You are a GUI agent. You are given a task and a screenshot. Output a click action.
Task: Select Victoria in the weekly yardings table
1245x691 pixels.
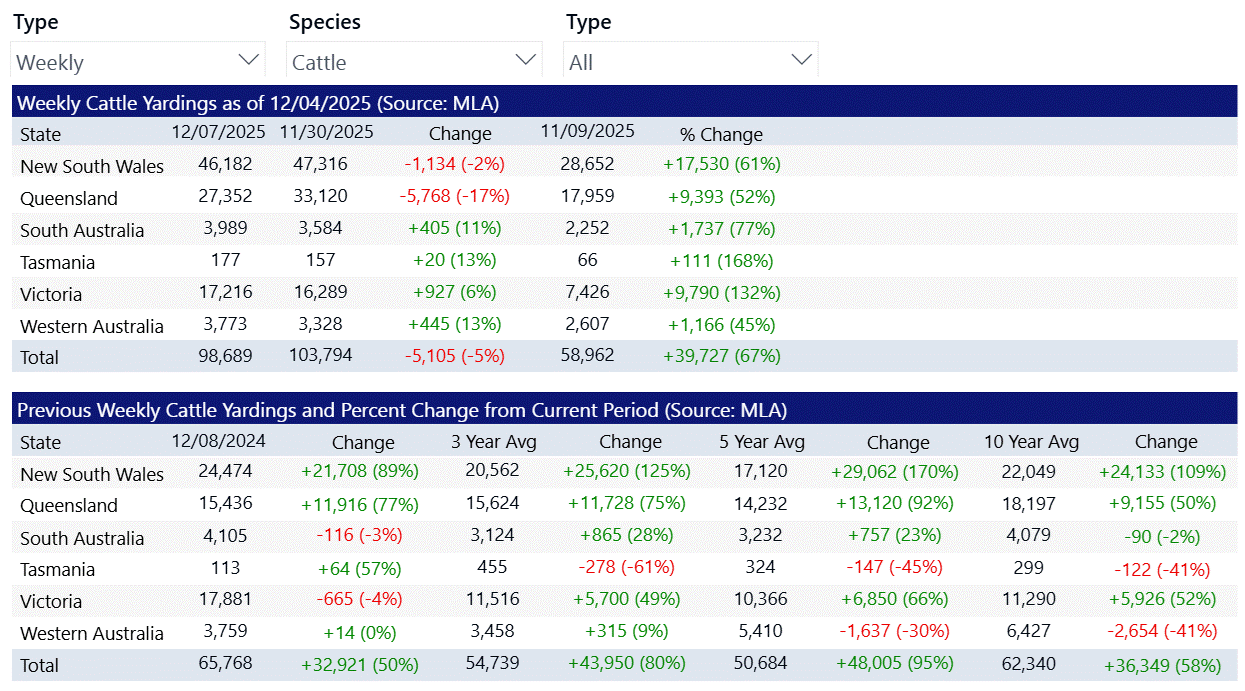[x=51, y=294]
